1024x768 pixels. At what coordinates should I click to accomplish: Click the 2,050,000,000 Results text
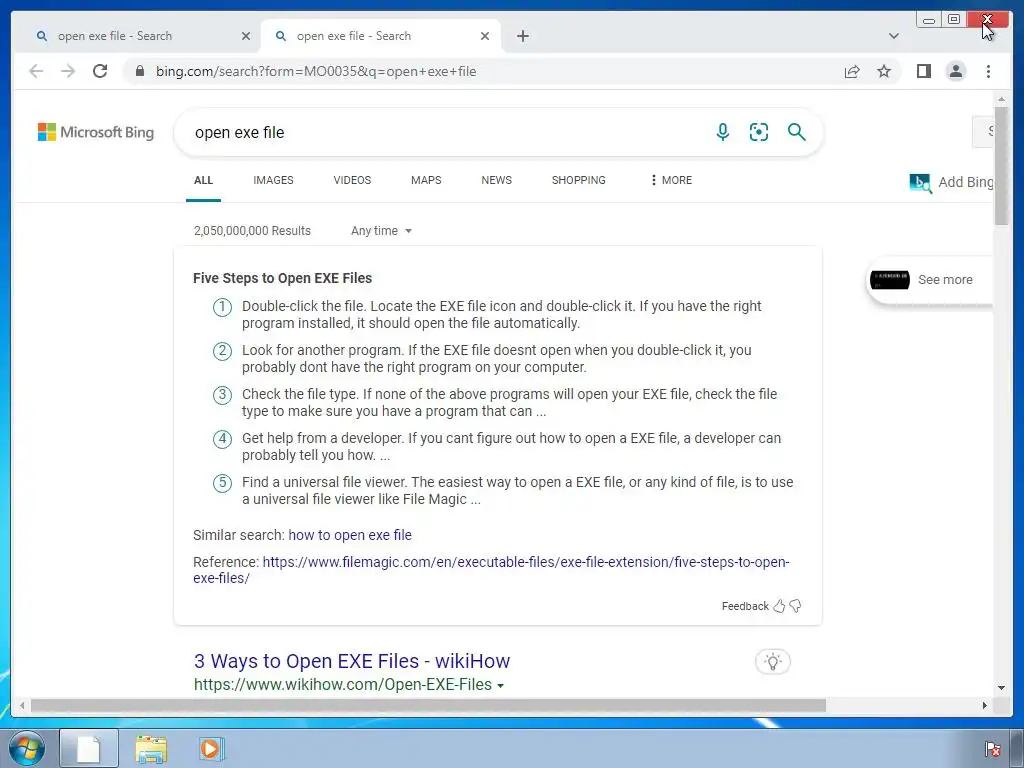252,231
